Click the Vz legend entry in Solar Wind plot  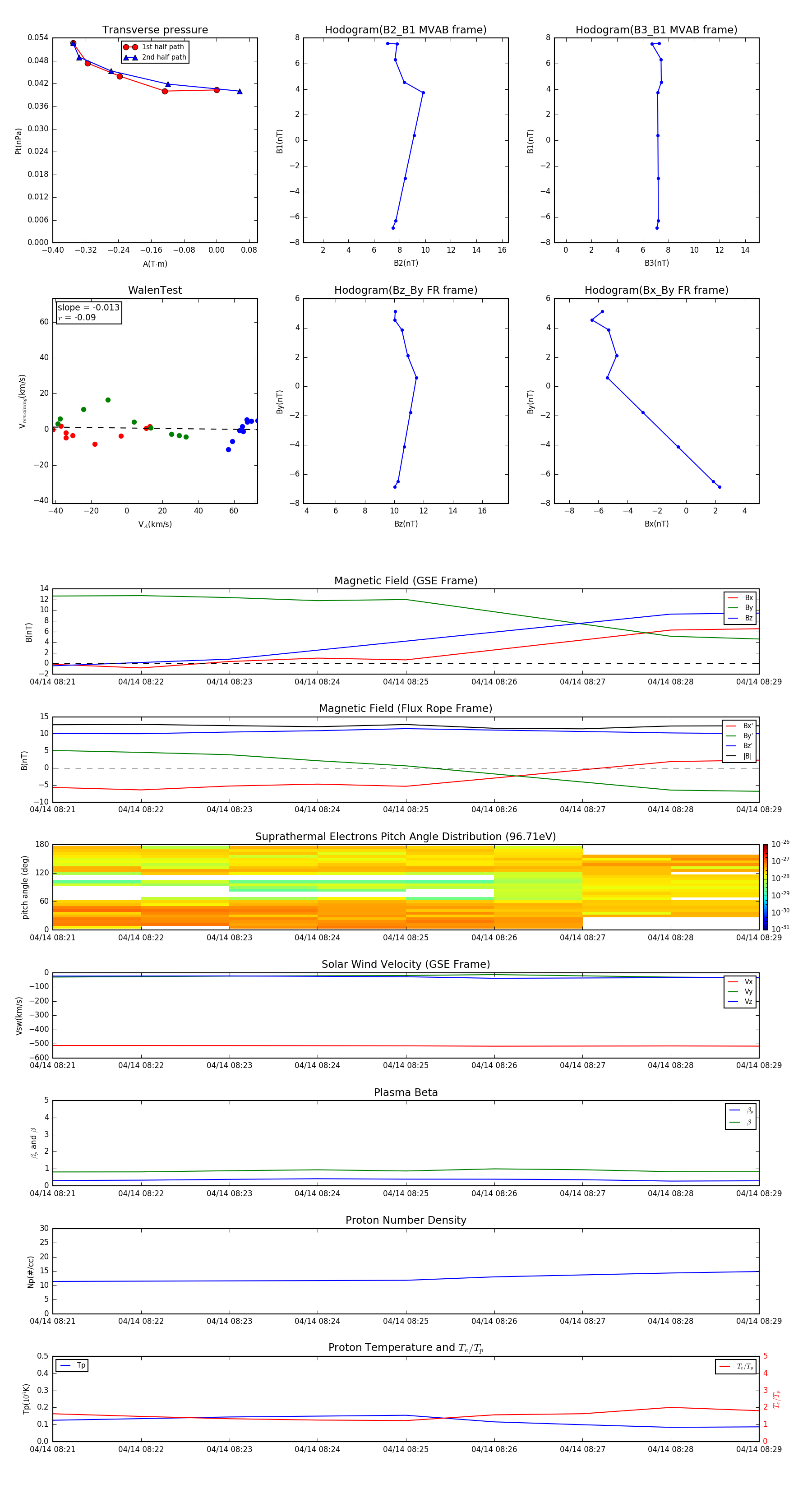tap(740, 1002)
